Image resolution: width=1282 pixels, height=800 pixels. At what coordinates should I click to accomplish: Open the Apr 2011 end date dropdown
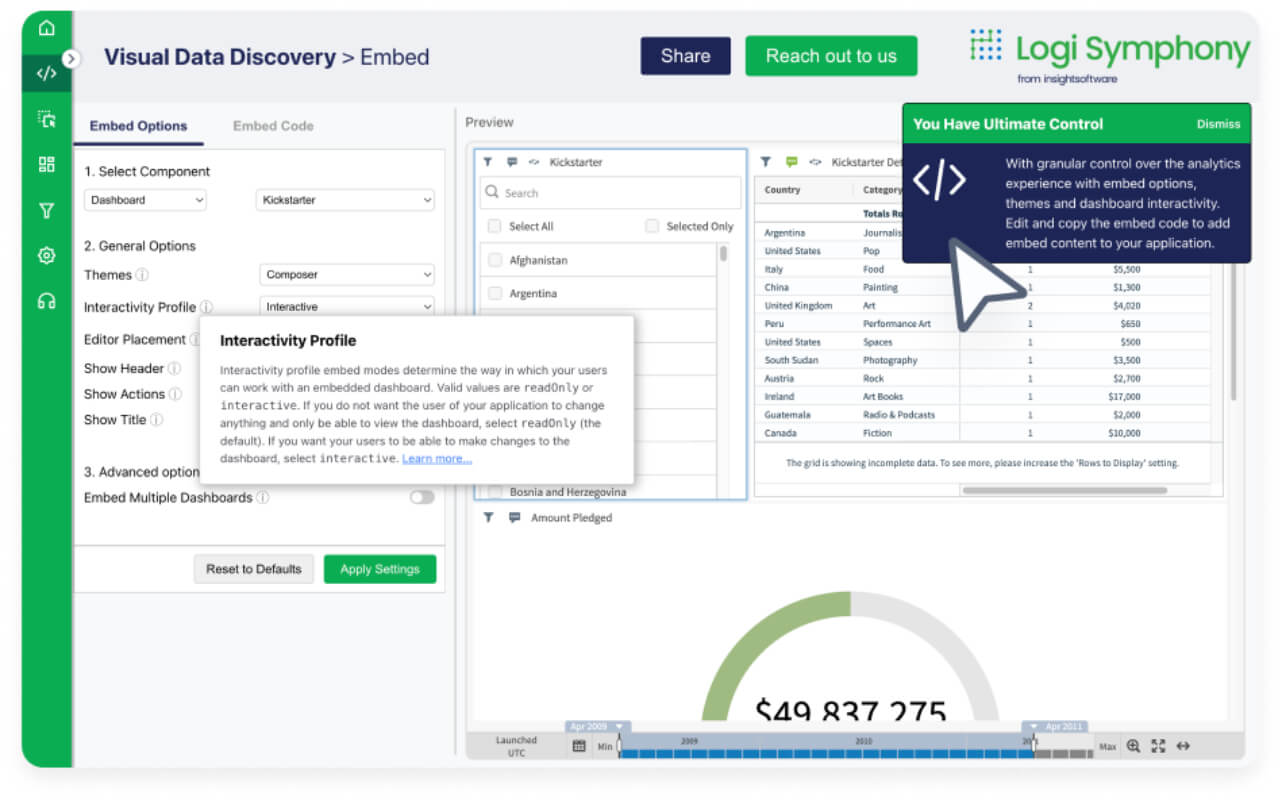click(x=1053, y=727)
